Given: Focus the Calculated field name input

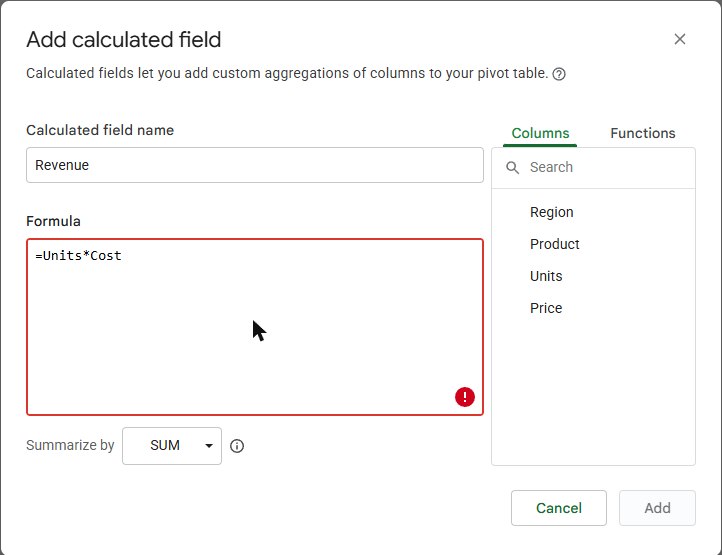Looking at the screenshot, I should click(255, 165).
